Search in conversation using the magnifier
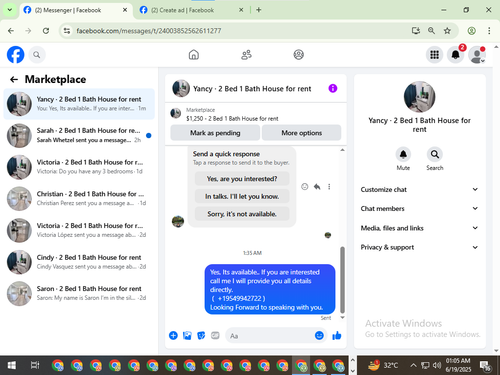The image size is (500, 375). [x=435, y=154]
